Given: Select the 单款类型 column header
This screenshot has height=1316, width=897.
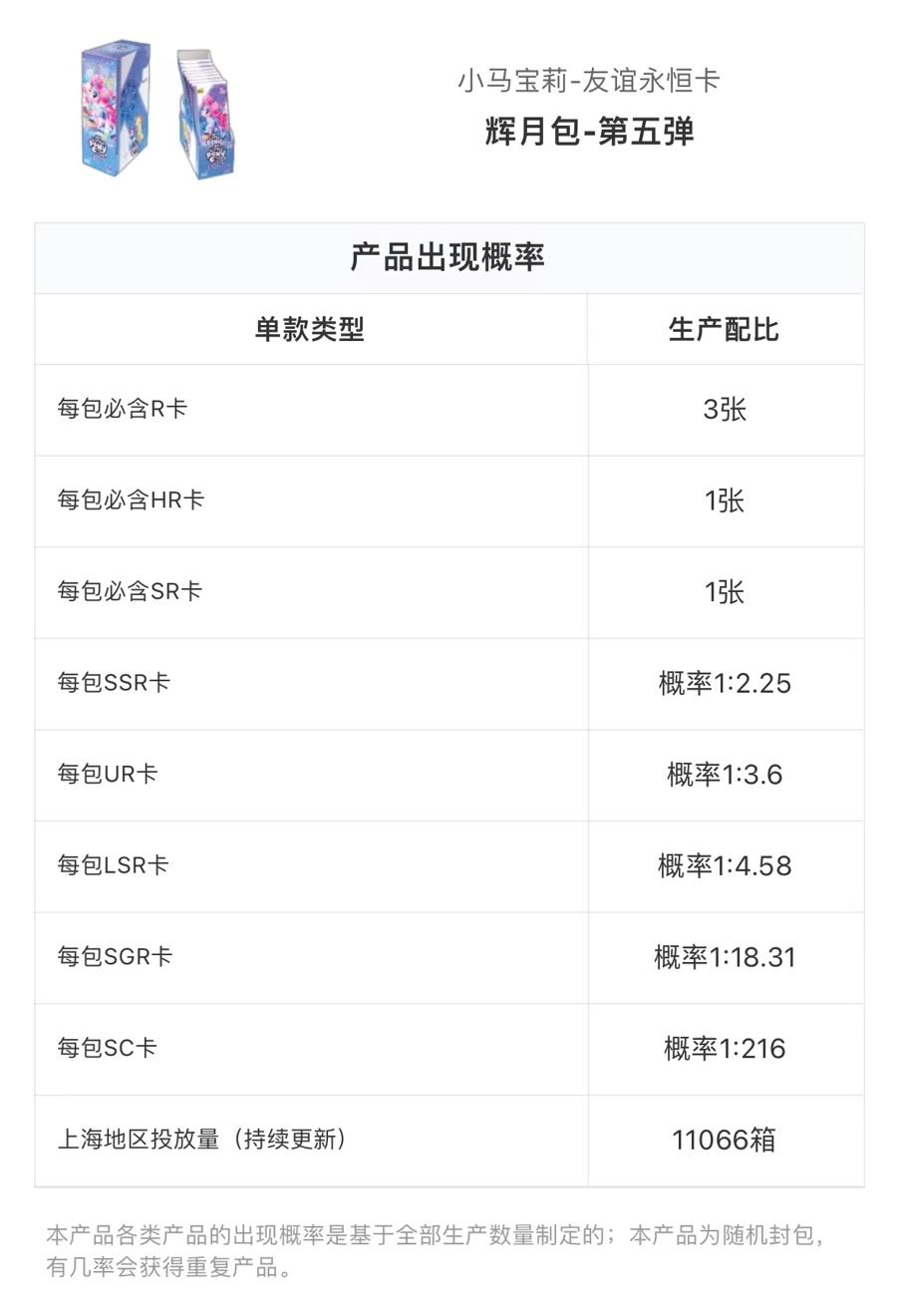Looking at the screenshot, I should click(310, 329).
